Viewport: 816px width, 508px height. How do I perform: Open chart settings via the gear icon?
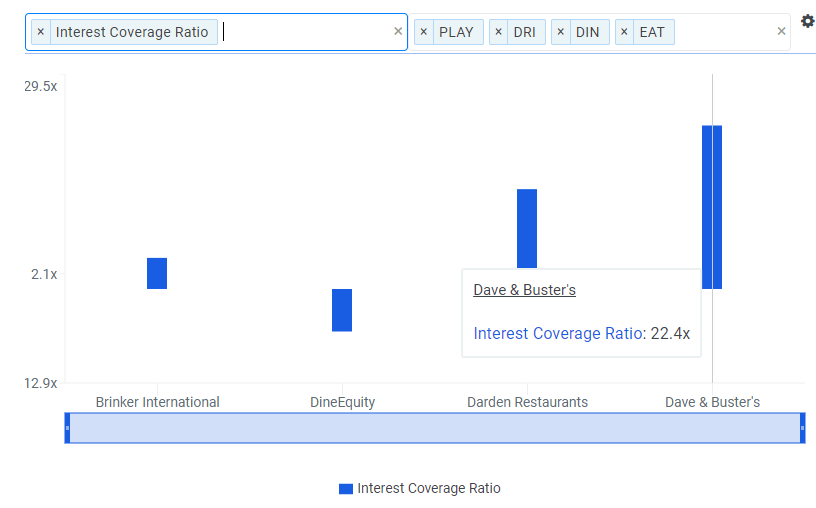point(807,21)
